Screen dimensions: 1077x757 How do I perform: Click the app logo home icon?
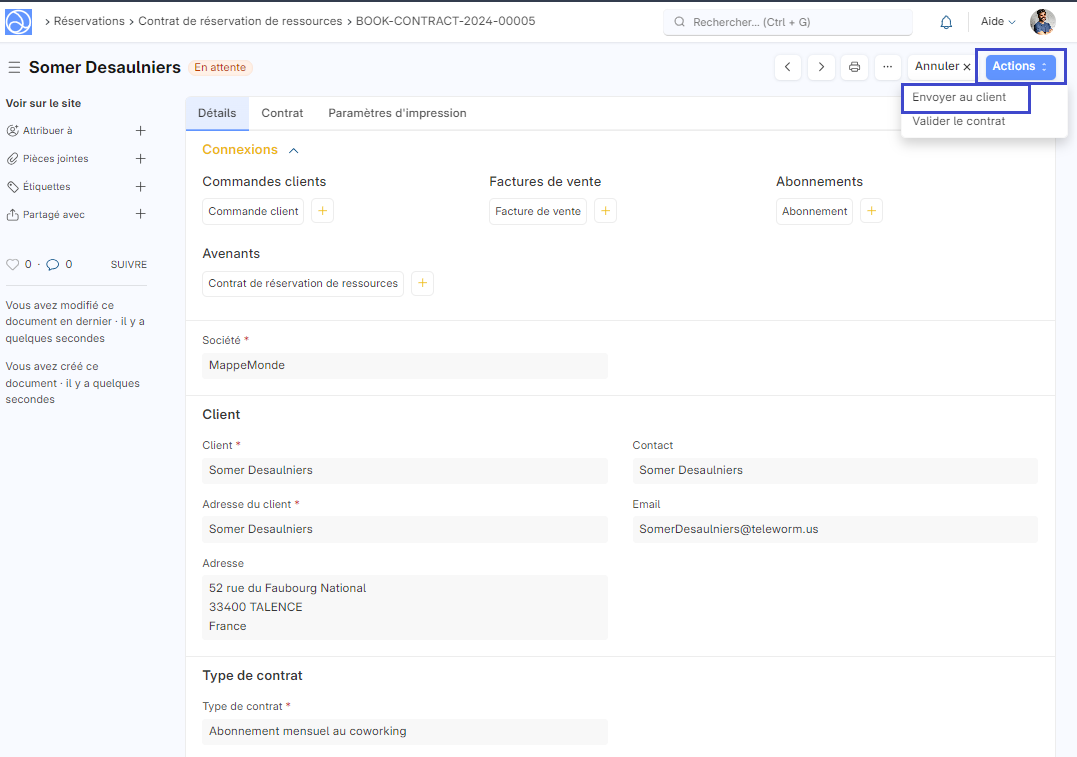pyautogui.click(x=19, y=21)
